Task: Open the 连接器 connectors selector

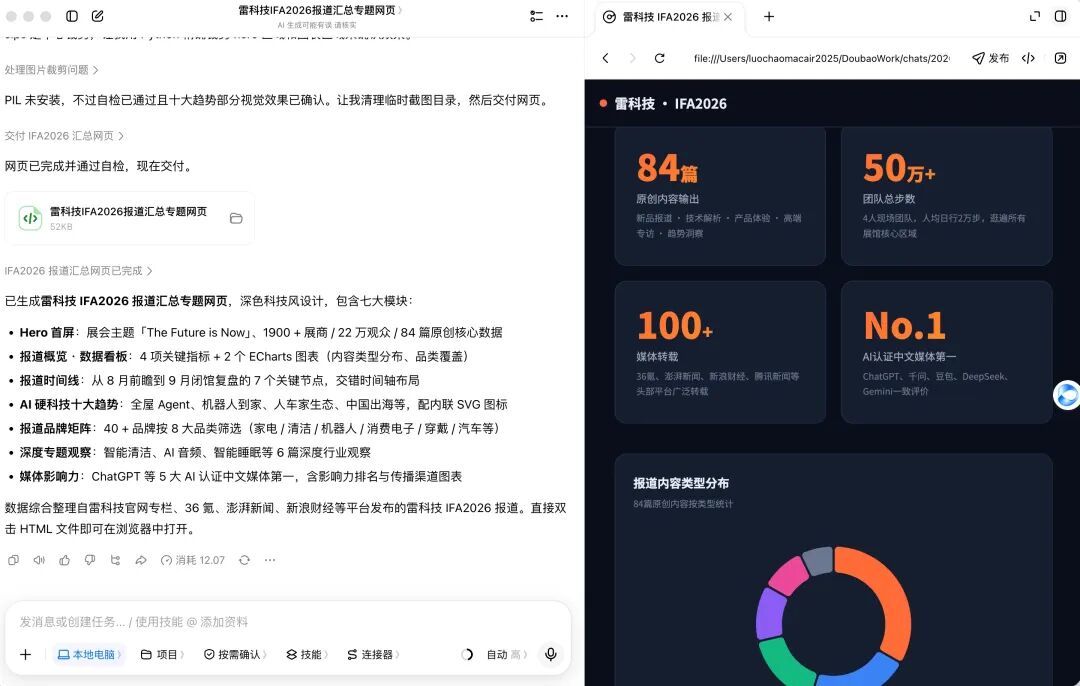Action: pos(373,655)
